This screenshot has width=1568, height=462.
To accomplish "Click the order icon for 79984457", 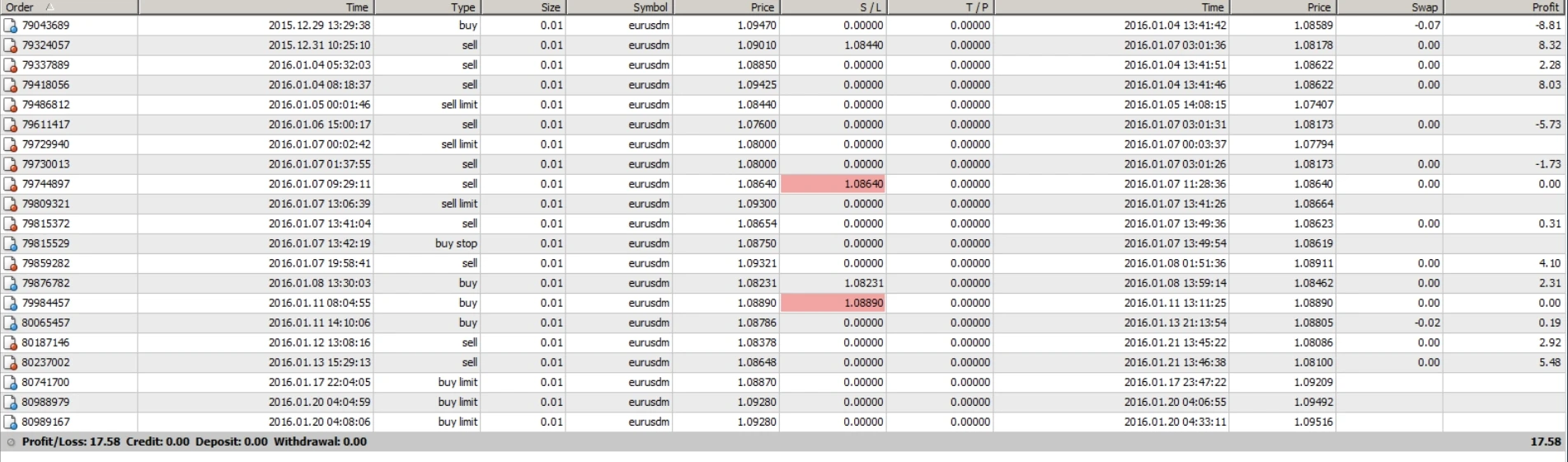I will (x=11, y=303).
